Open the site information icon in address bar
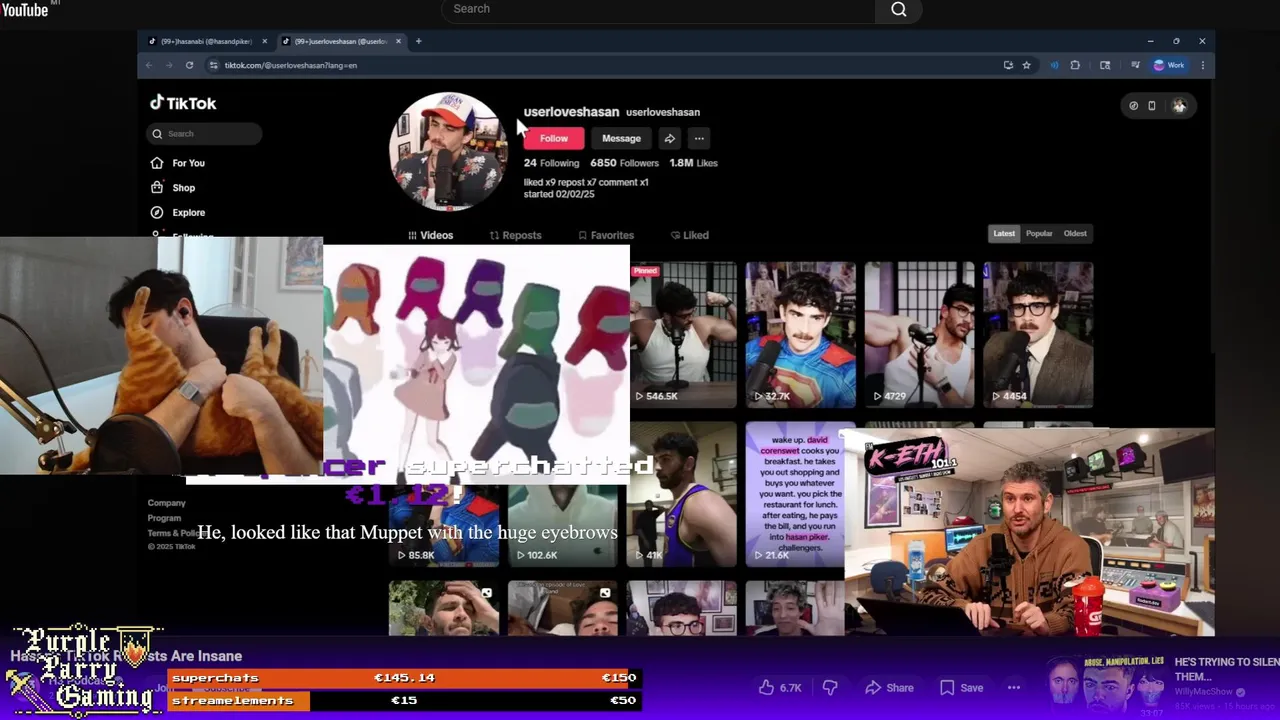 tap(213, 65)
